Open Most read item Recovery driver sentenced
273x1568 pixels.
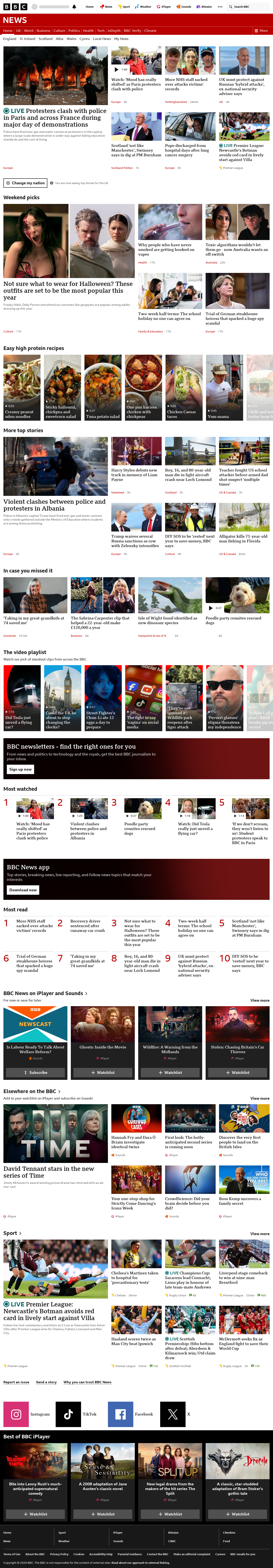(x=88, y=926)
